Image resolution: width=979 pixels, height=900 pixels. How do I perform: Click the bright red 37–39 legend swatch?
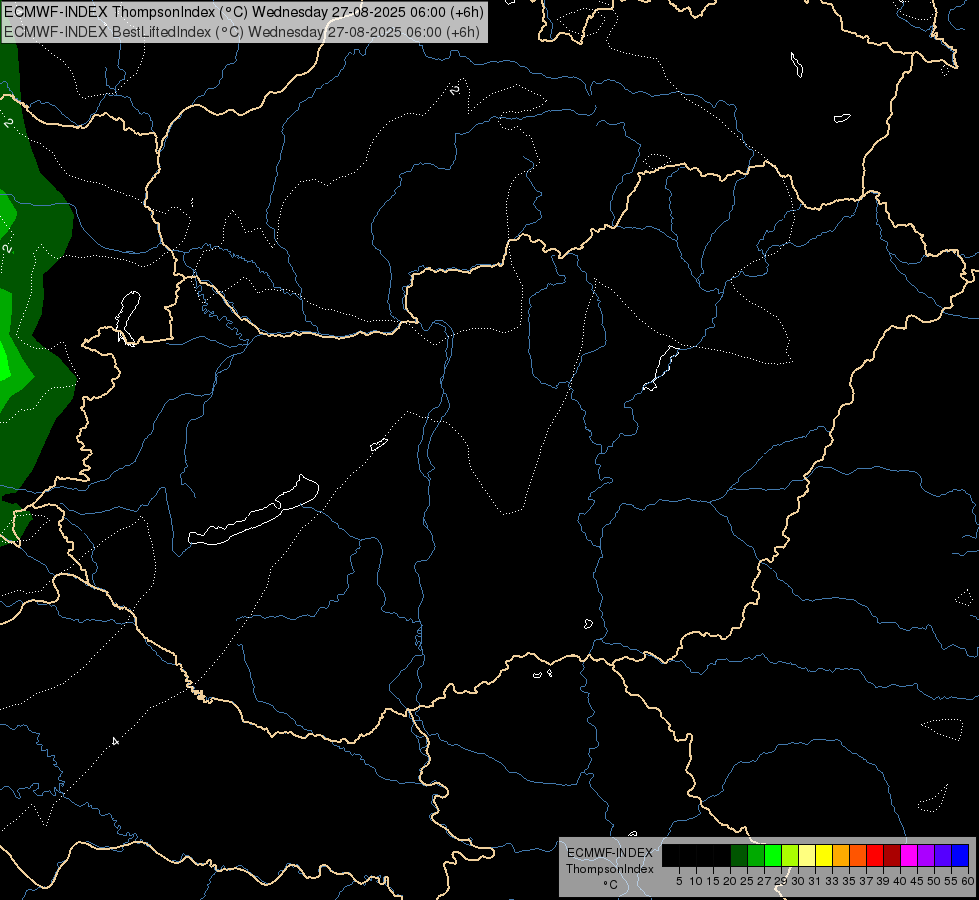[x=875, y=855]
